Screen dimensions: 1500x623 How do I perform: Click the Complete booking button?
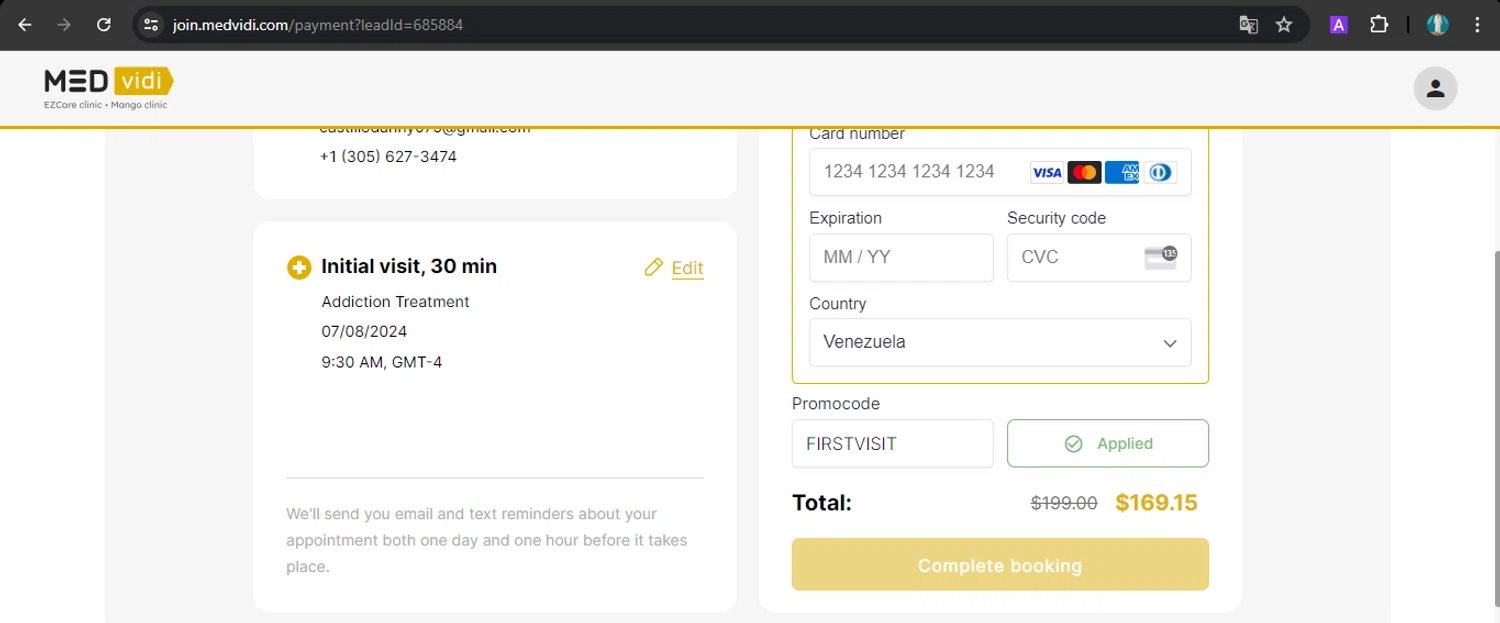[1000, 565]
